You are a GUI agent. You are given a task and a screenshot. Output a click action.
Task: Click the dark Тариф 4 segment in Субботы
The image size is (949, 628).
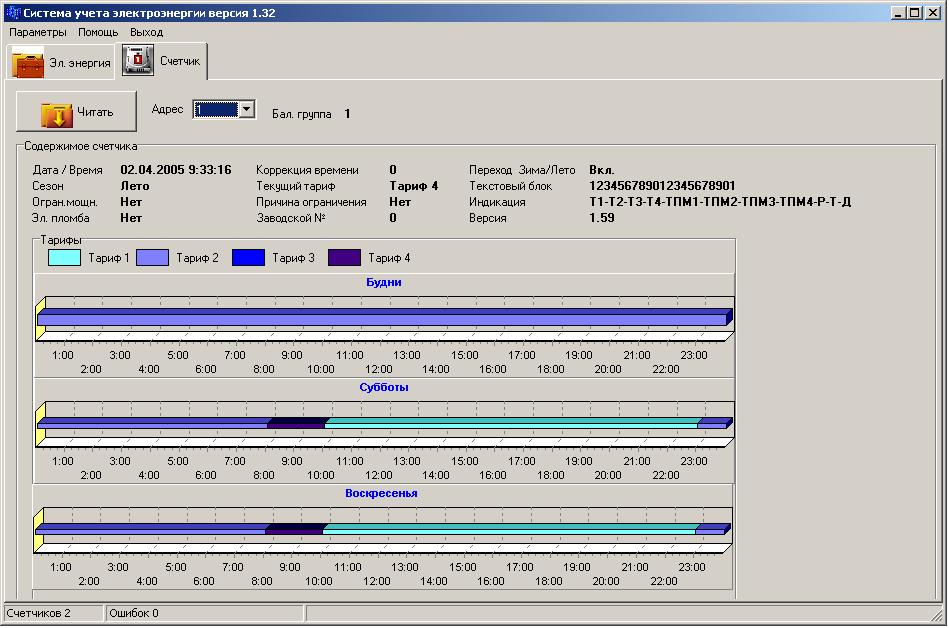pyautogui.click(x=296, y=423)
